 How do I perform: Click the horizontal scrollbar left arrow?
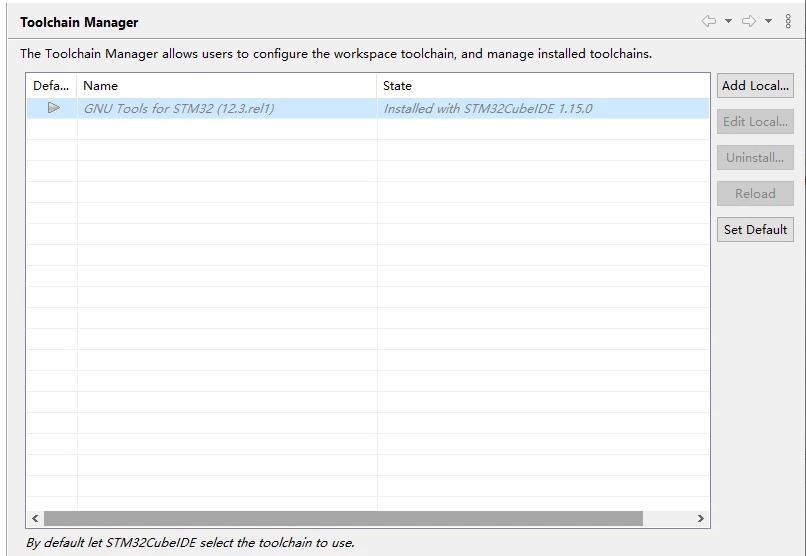point(35,518)
